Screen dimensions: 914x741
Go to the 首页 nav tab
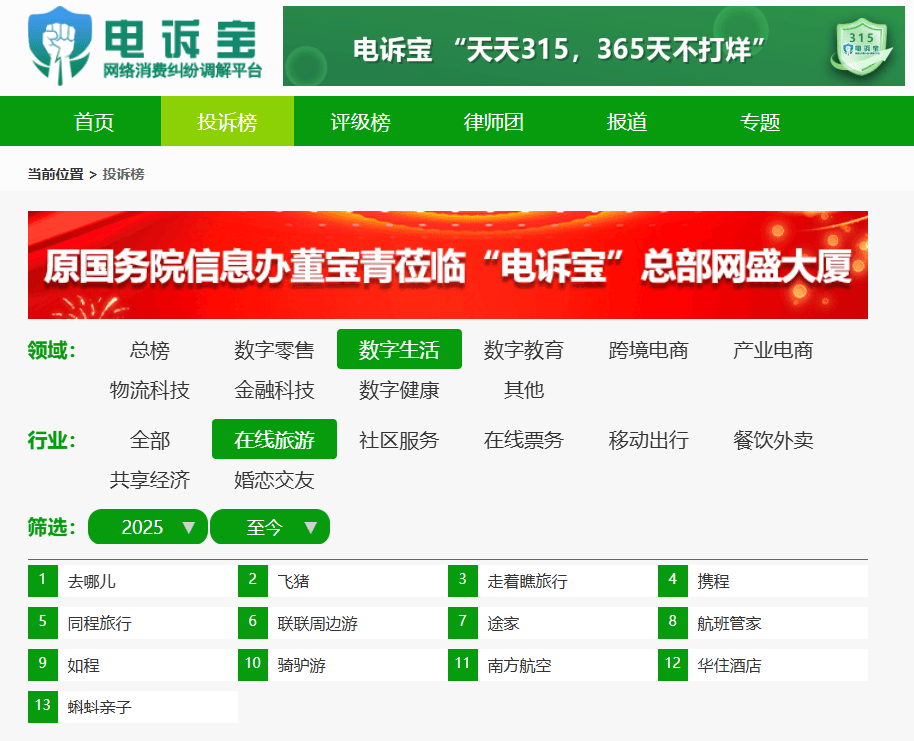[x=94, y=122]
